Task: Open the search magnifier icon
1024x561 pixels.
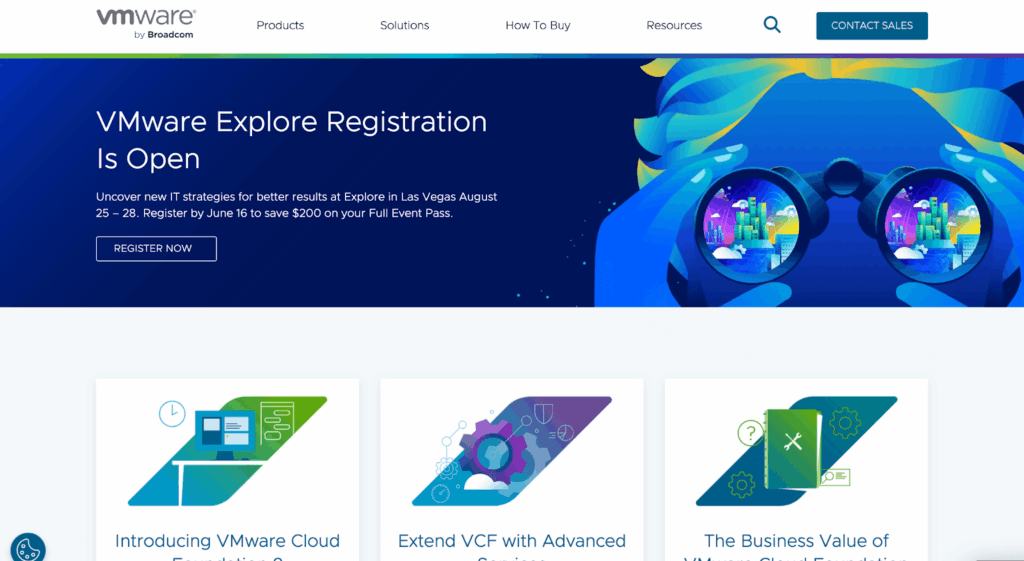Action: [x=772, y=25]
